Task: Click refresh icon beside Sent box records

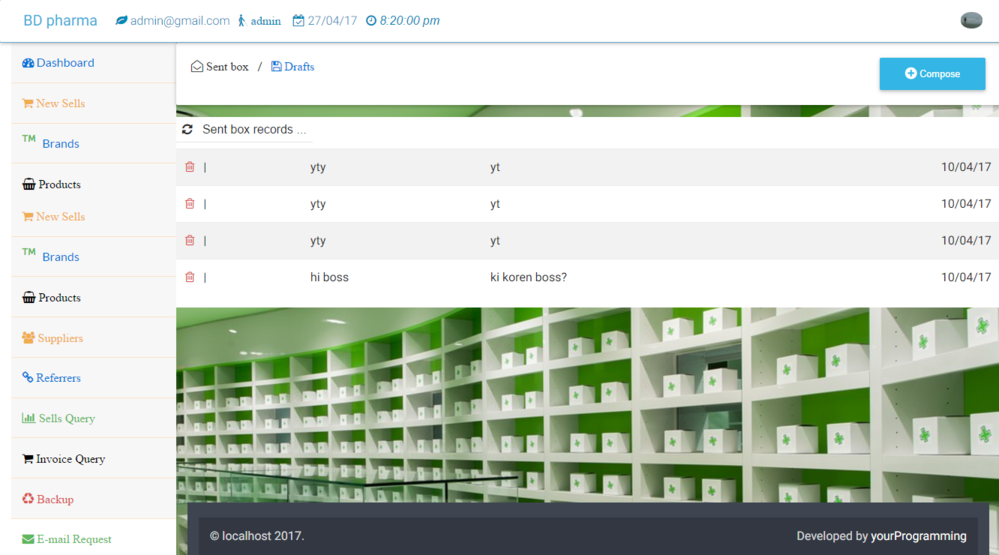Action: (187, 130)
